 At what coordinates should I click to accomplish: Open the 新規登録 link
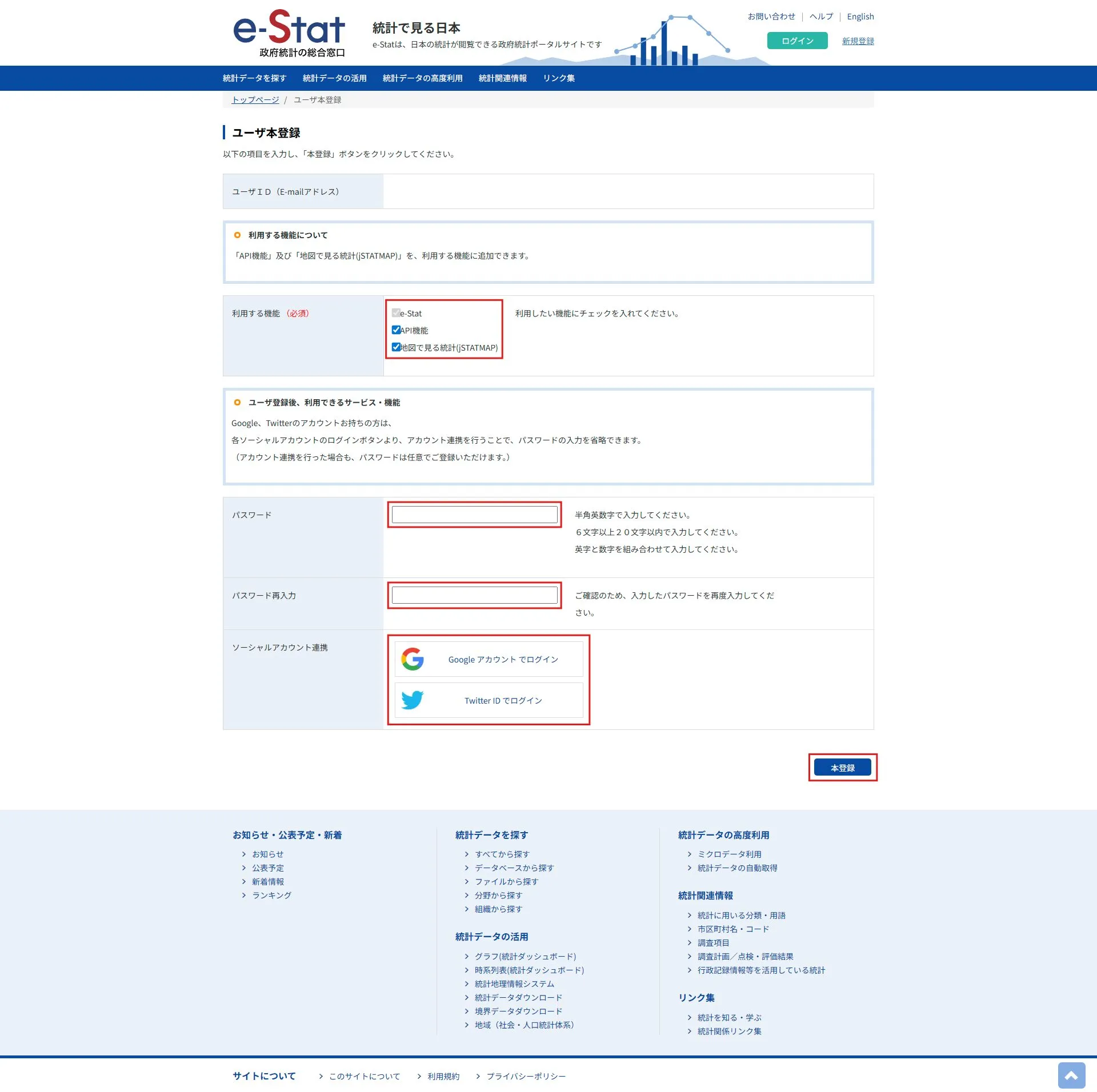tap(858, 41)
